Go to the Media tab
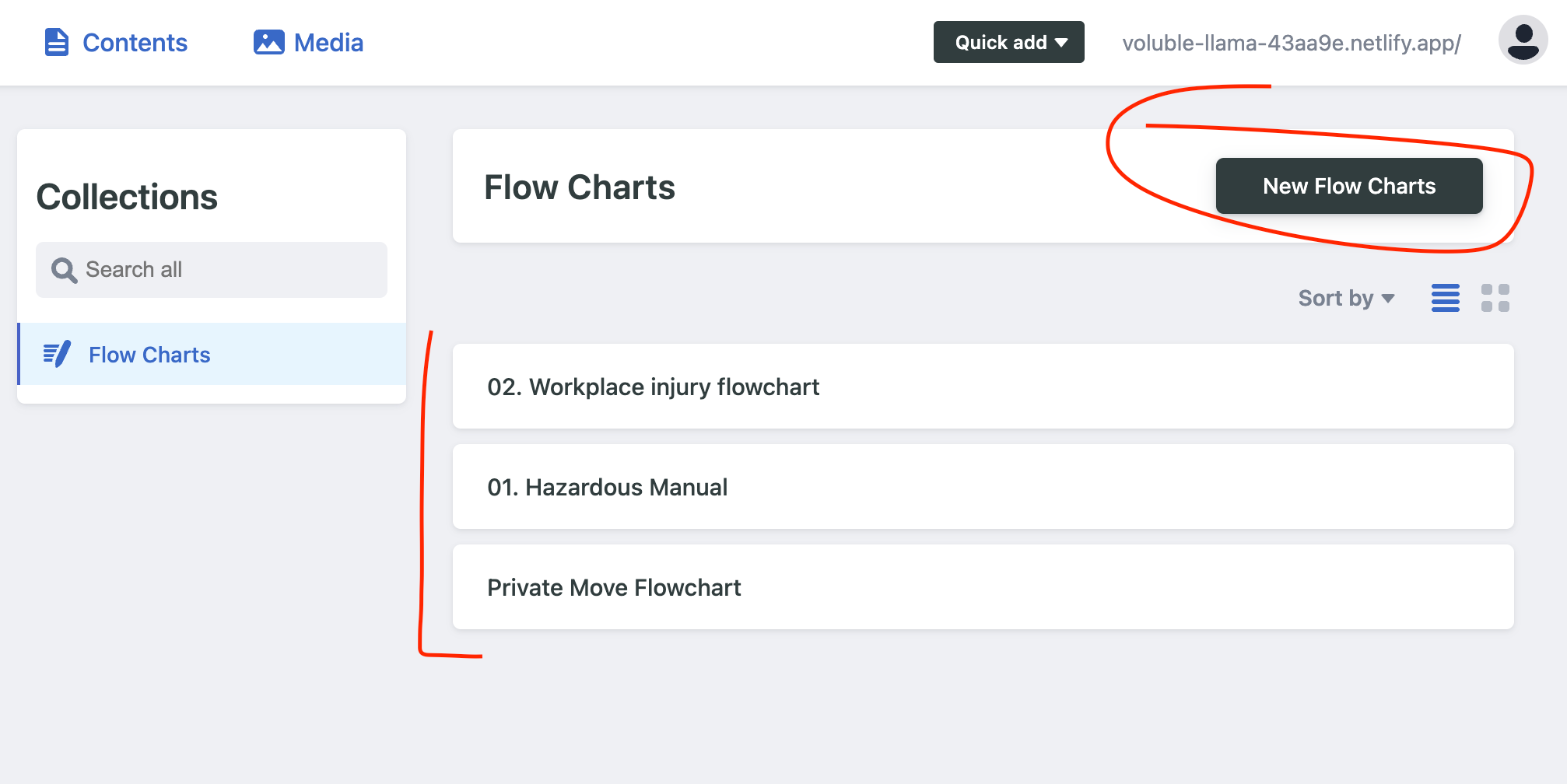This screenshot has width=1567, height=784. [328, 43]
